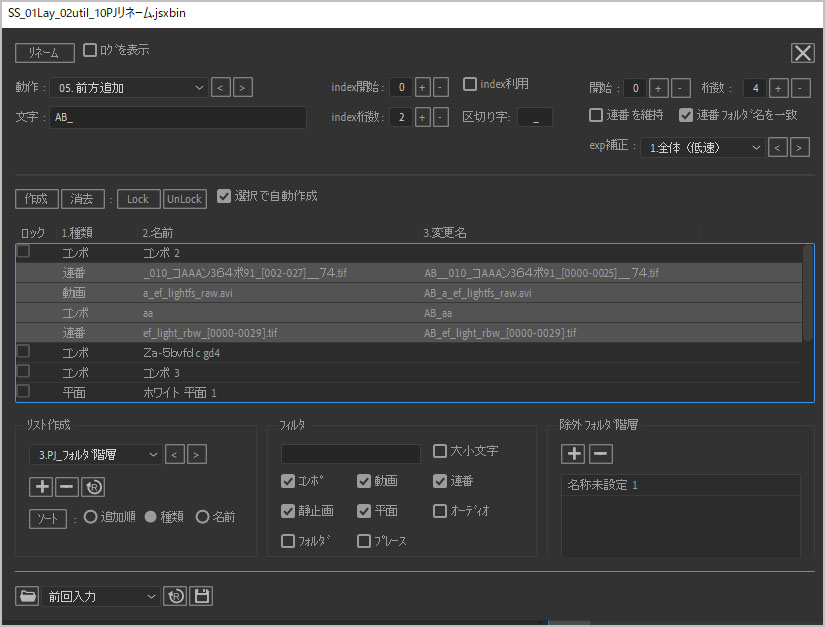The height and width of the screenshot is (627, 825).
Task: Decrease 桁数 value with minus
Action: (800, 88)
